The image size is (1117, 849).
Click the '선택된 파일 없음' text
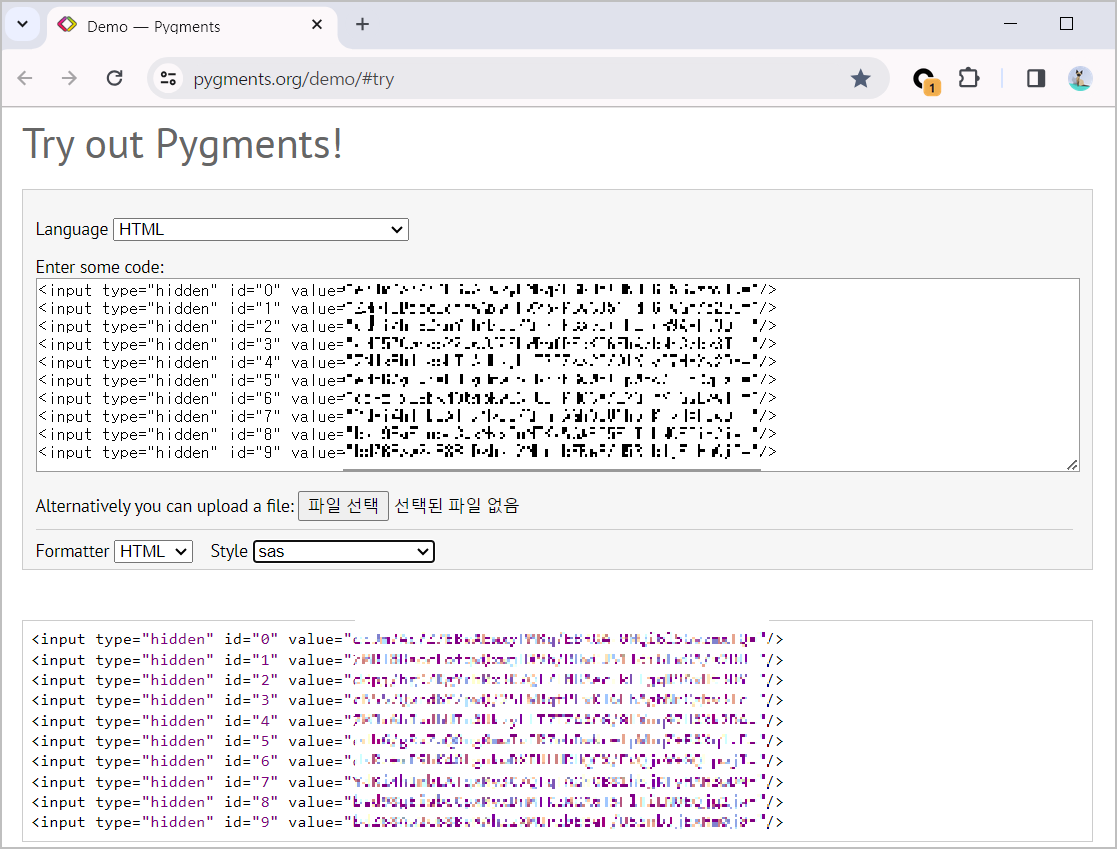tap(457, 506)
